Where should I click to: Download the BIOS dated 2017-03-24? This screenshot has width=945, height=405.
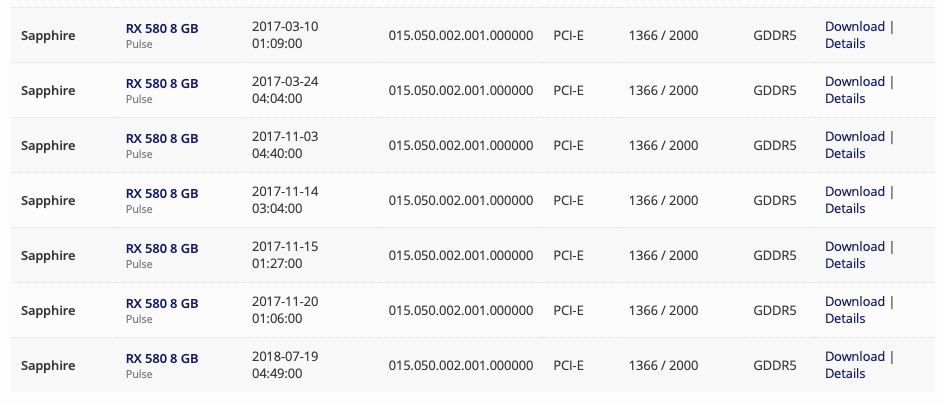854,82
